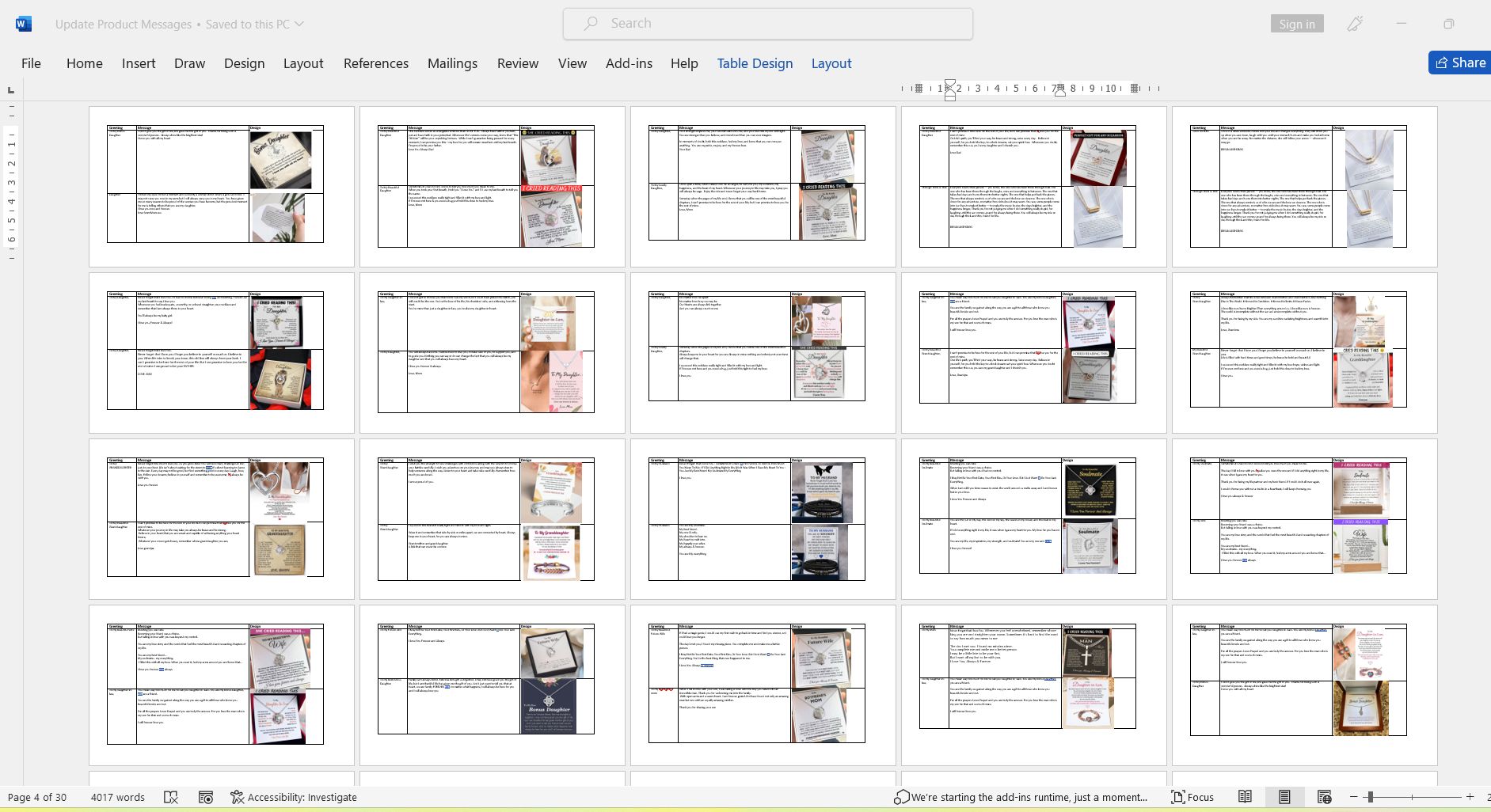Open the Mailings ribbon tab

tap(452, 63)
